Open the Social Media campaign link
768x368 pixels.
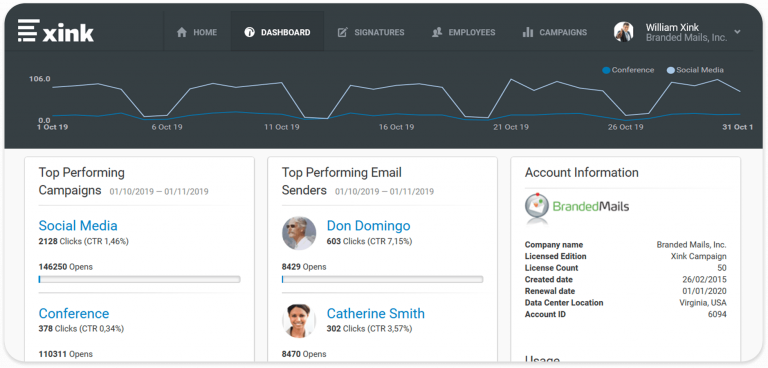pyautogui.click(x=78, y=225)
